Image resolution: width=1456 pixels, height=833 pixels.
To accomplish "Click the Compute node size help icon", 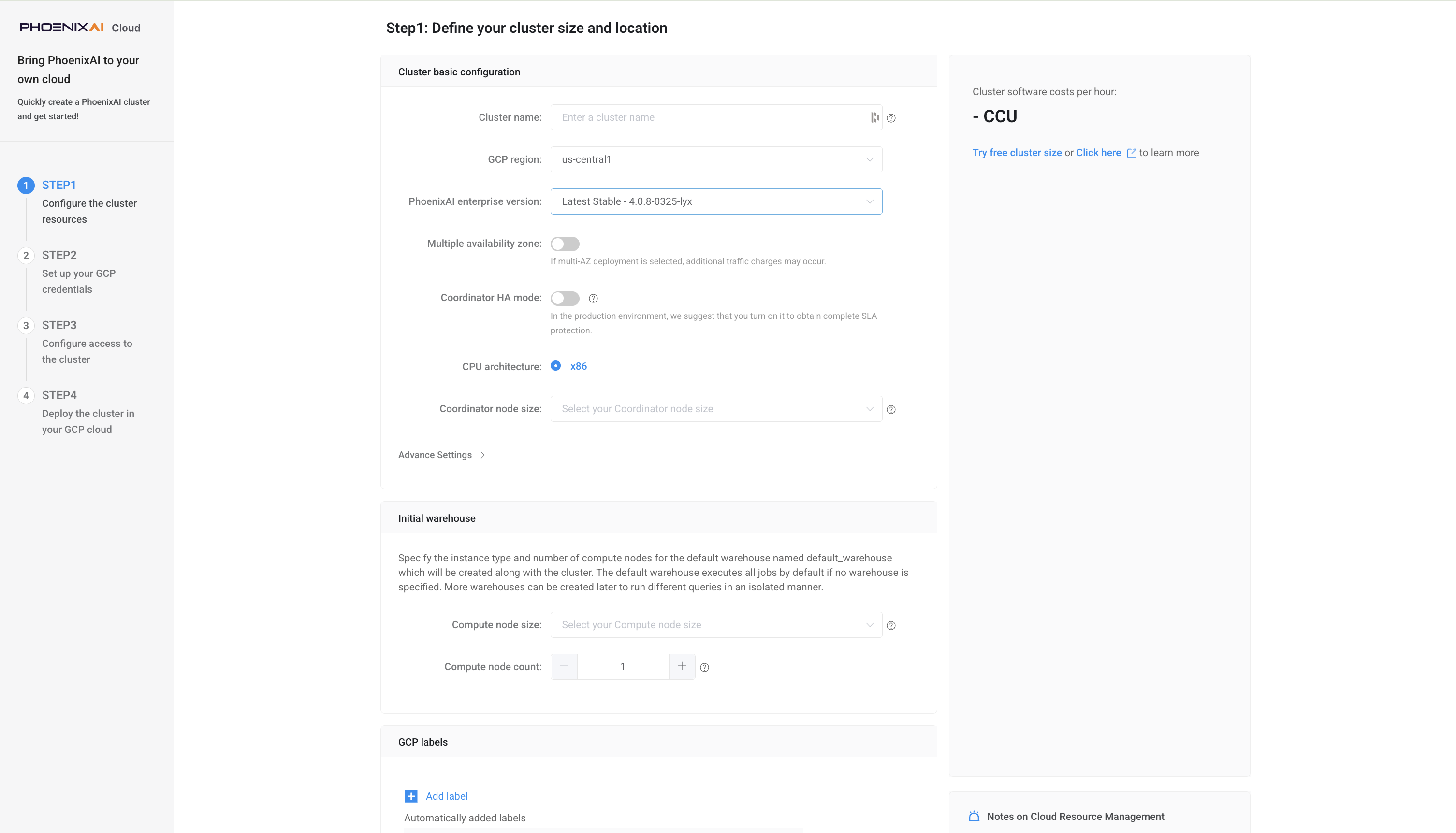I will 891,625.
